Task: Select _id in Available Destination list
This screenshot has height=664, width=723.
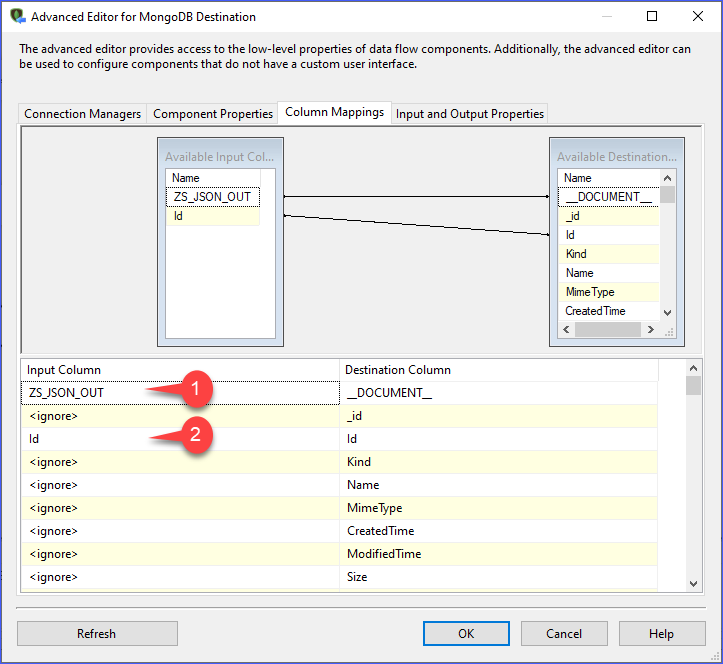Action: point(608,216)
